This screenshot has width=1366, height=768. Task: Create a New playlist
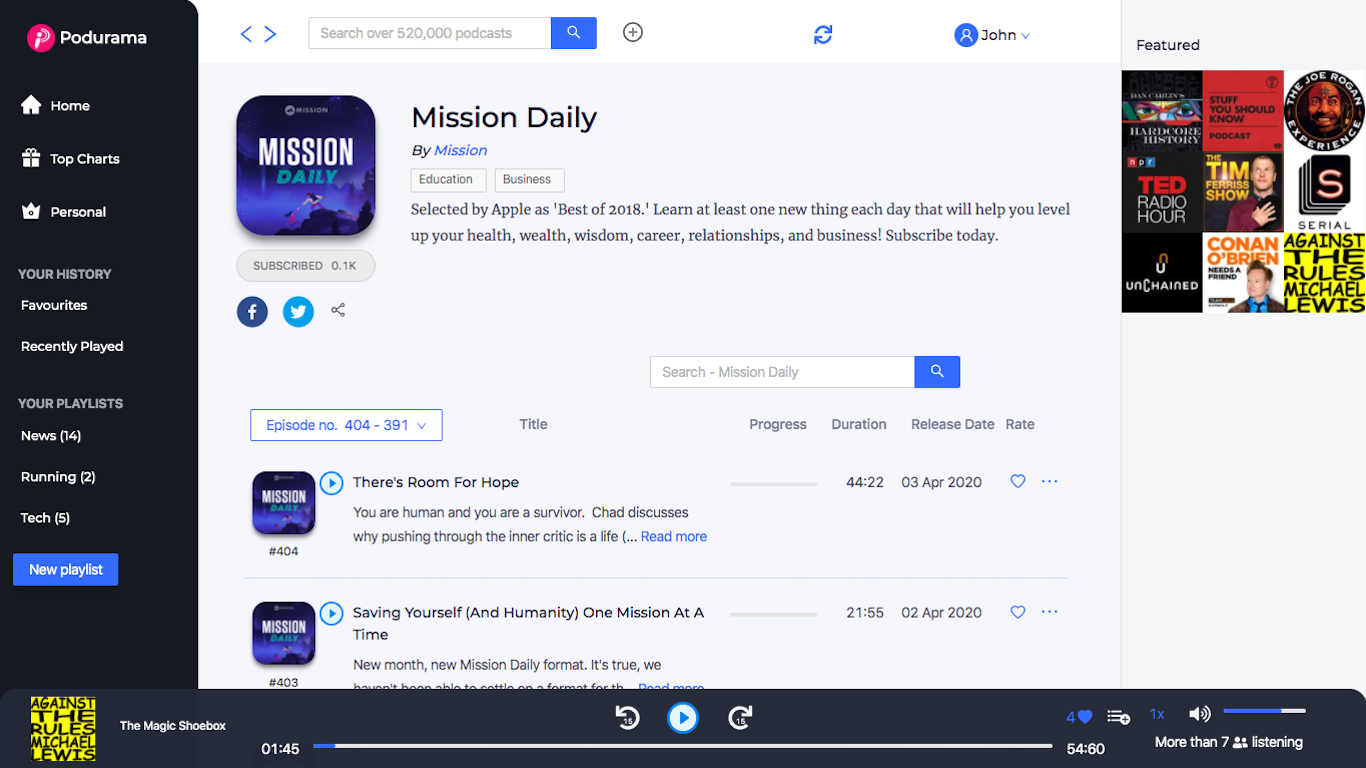point(66,569)
